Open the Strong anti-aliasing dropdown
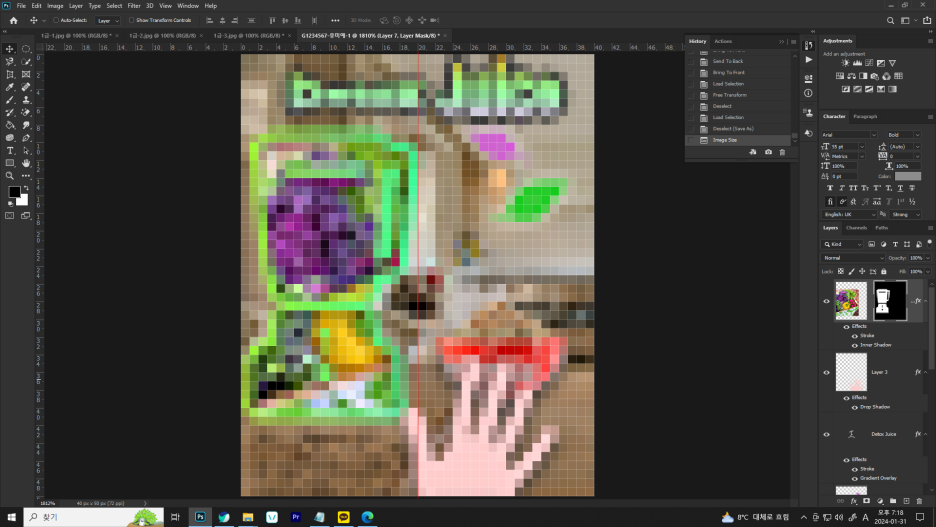This screenshot has height=527, width=936. click(905, 214)
